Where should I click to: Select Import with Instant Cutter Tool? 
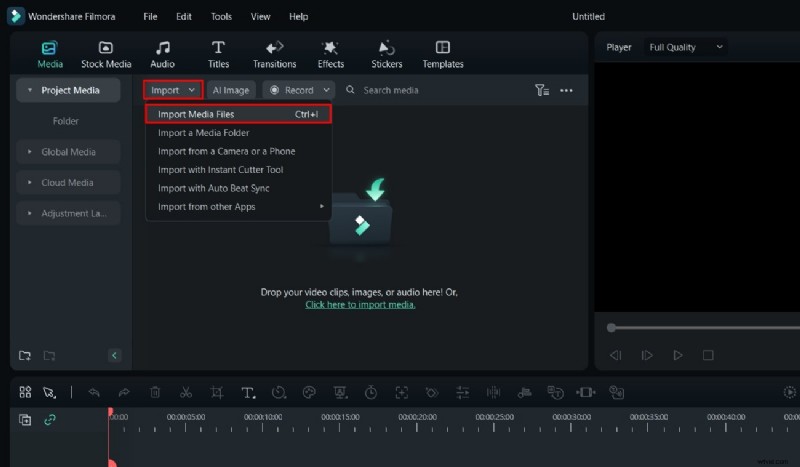238,169
